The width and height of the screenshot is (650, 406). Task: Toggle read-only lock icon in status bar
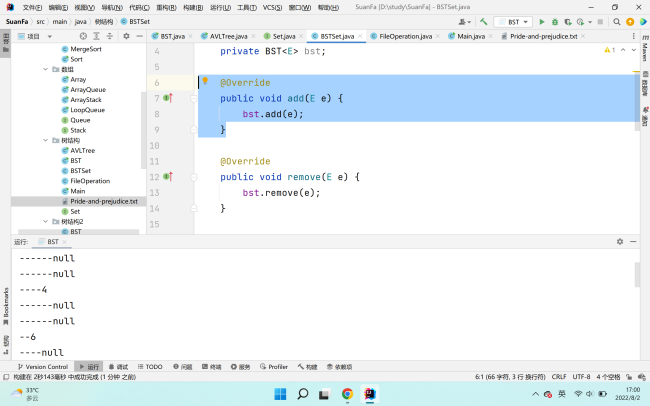tap(629, 377)
